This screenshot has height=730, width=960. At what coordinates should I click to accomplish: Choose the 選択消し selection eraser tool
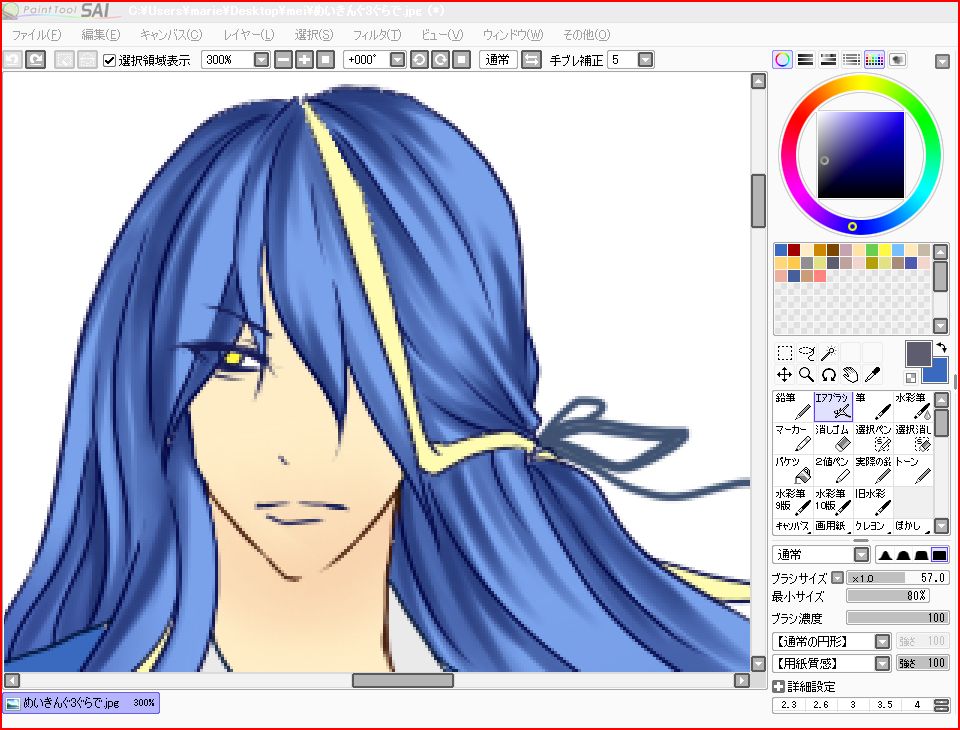[913, 438]
